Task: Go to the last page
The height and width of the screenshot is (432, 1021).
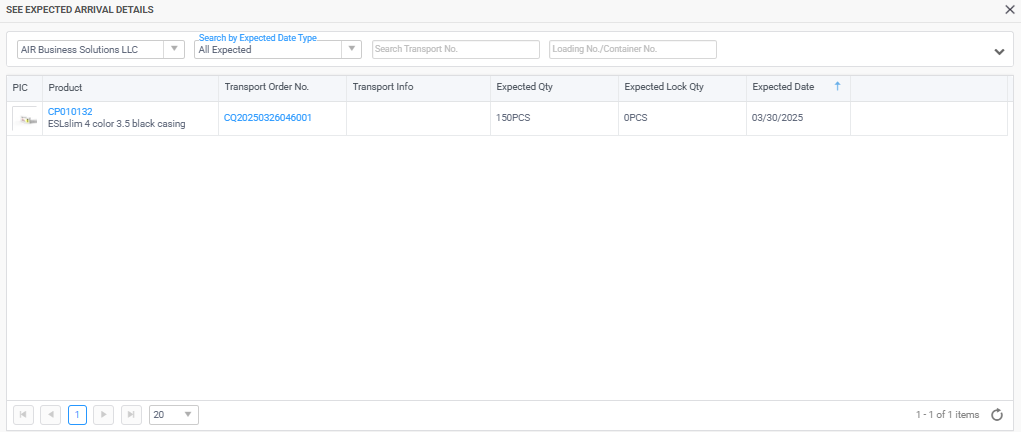Action: click(130, 415)
